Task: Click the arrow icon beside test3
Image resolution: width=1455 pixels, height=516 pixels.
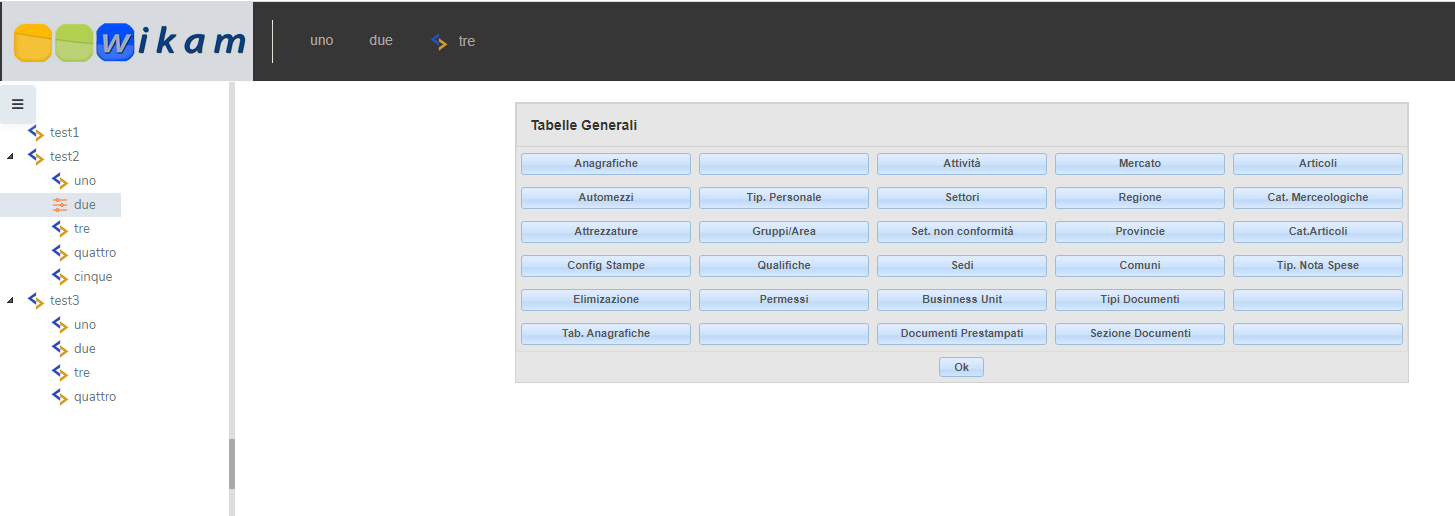Action: [x=36, y=300]
